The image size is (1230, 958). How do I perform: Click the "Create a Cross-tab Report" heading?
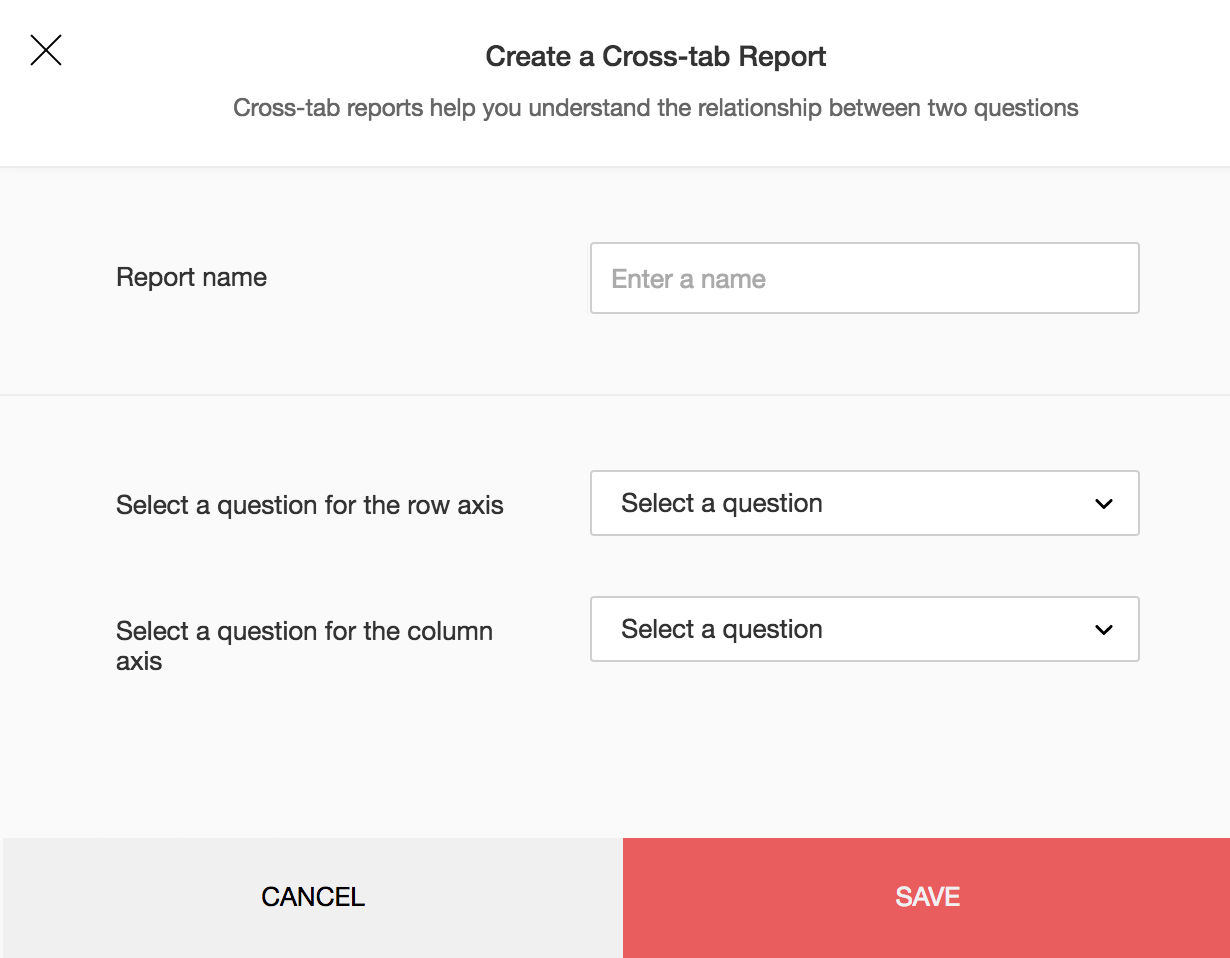[655, 56]
